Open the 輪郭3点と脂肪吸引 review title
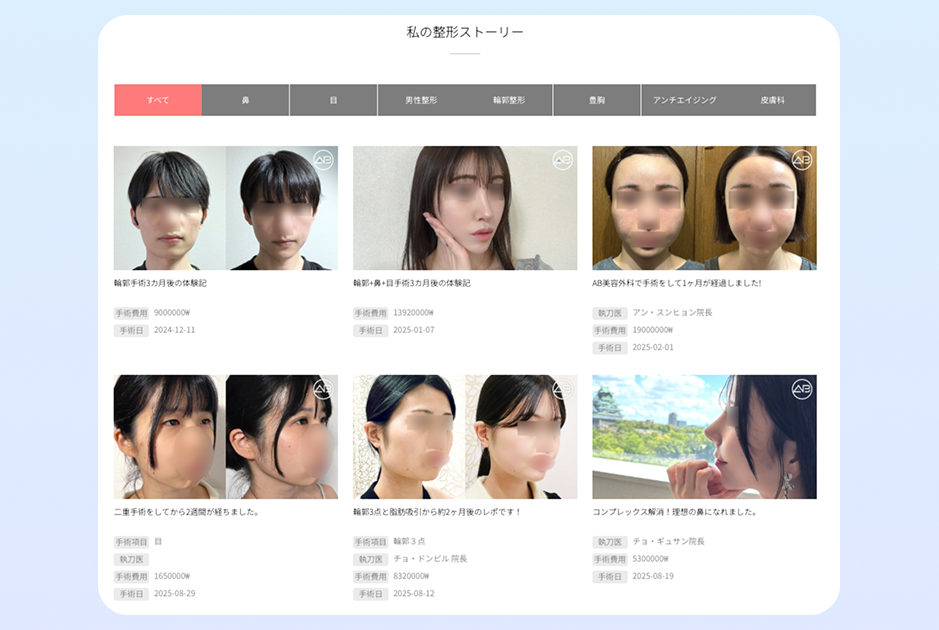 [x=437, y=512]
